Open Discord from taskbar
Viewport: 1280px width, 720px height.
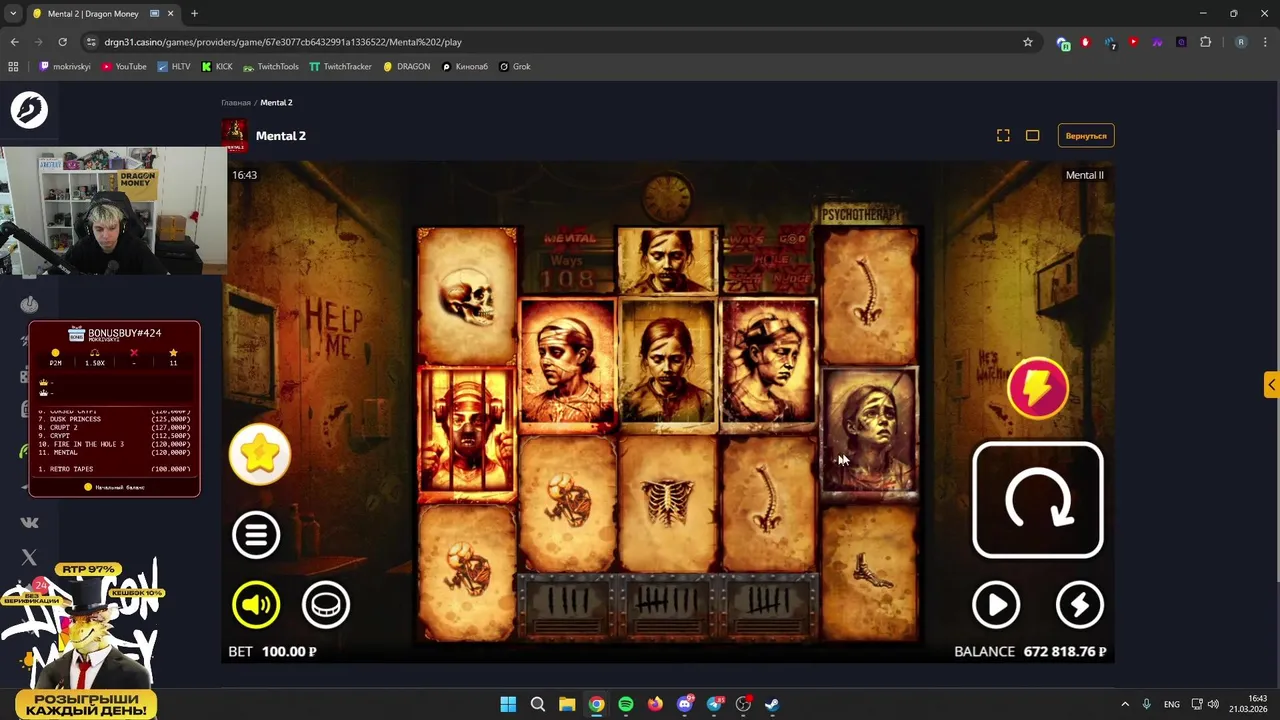point(685,704)
